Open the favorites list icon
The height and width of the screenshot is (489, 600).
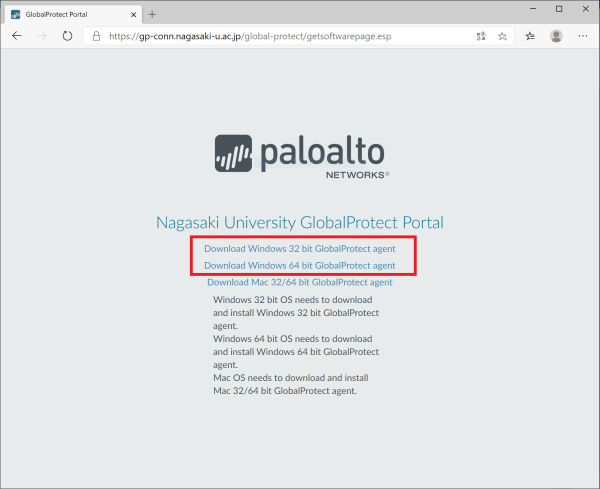point(531,35)
